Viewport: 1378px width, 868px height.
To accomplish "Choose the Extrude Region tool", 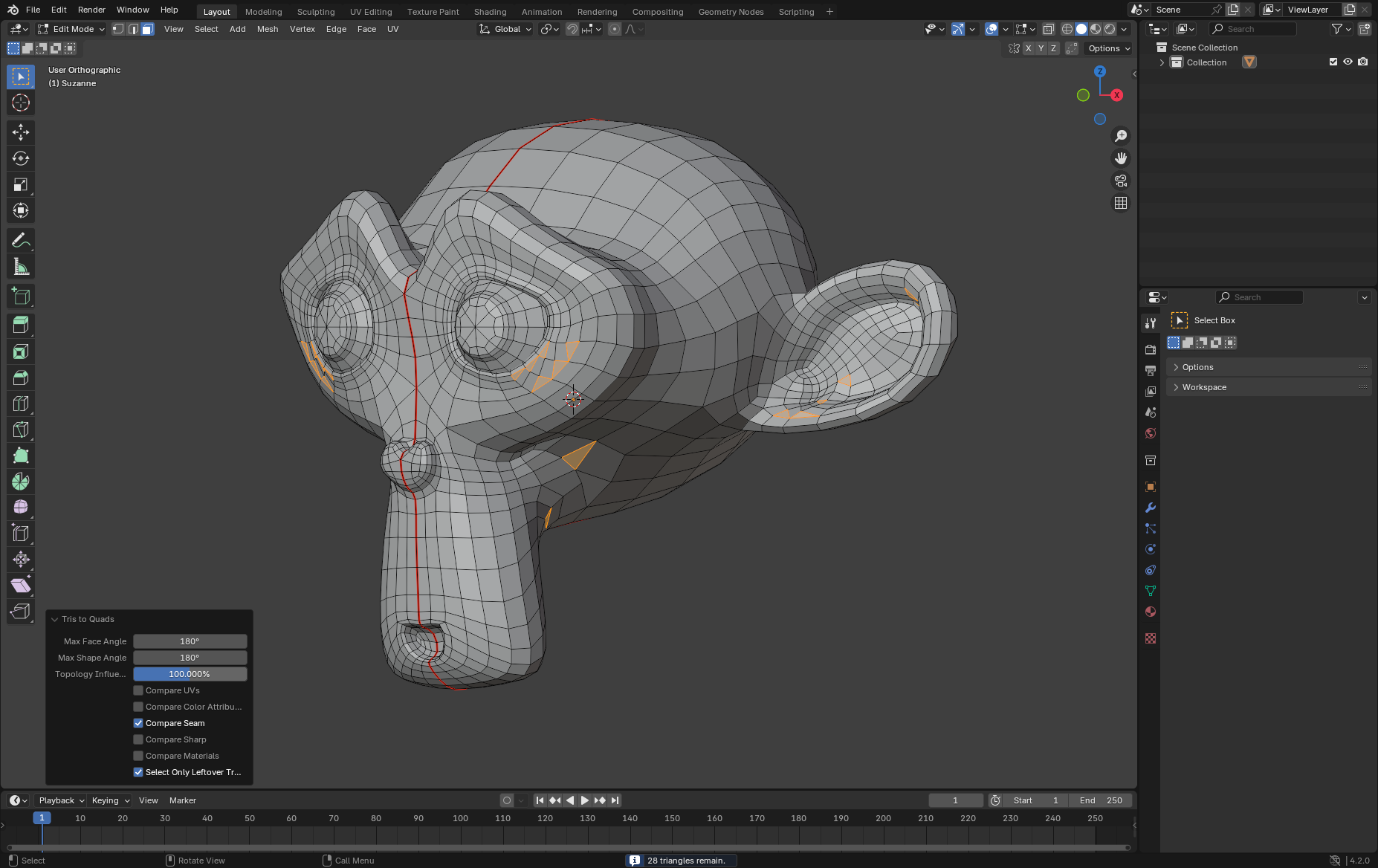I will click(x=21, y=325).
